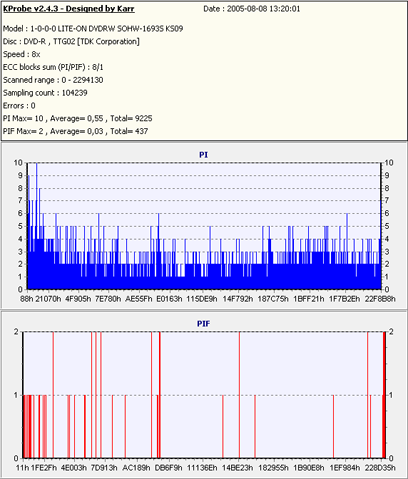
Task: Click the PI chart title
Action: [x=203, y=155]
